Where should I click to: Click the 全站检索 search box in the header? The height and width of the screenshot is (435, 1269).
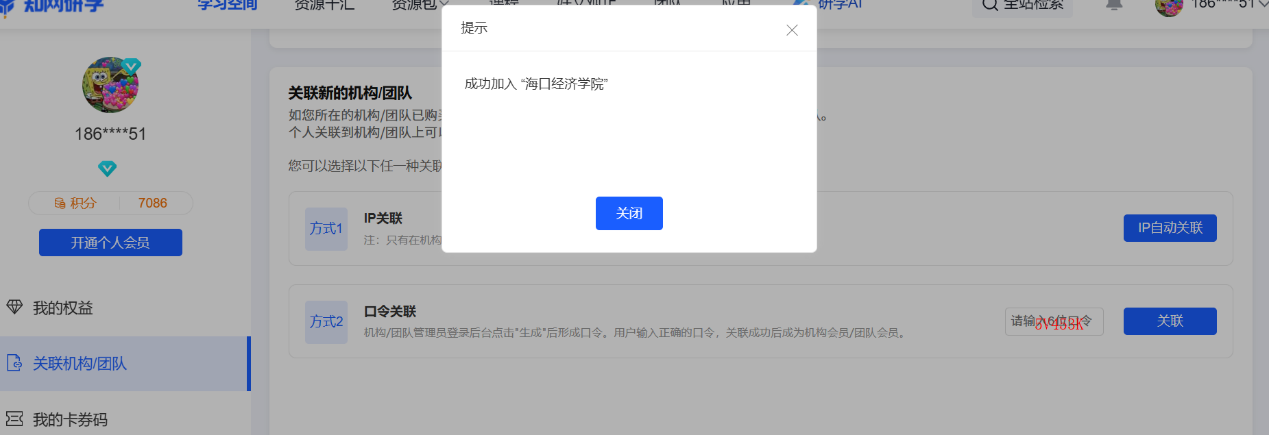pos(1023,5)
